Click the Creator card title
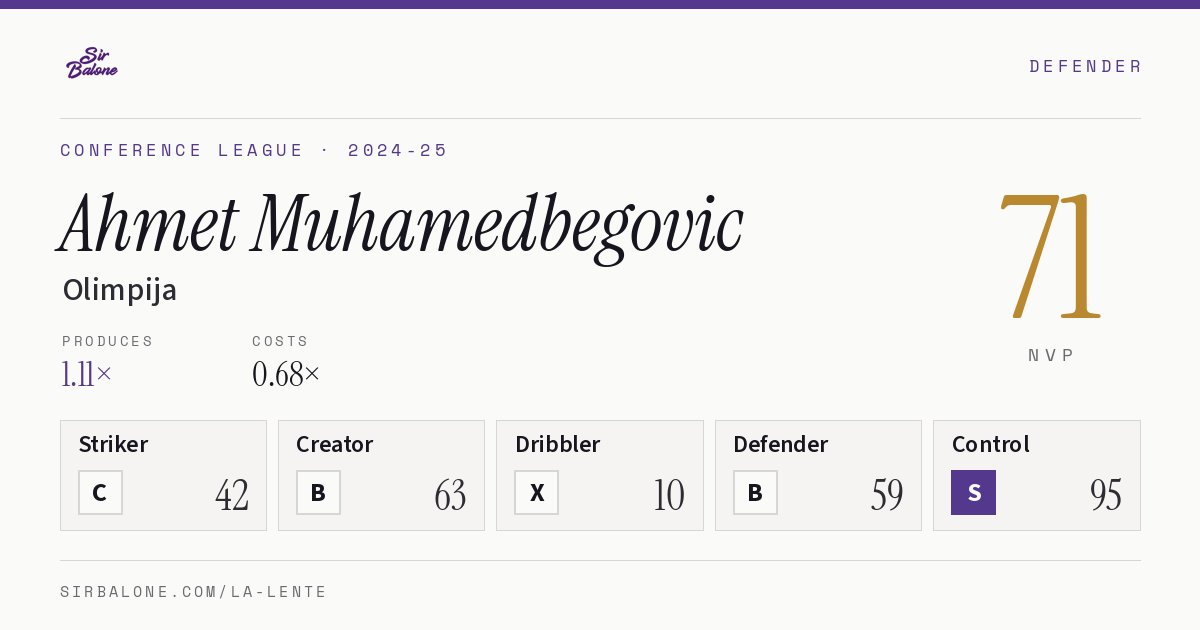 coord(335,444)
